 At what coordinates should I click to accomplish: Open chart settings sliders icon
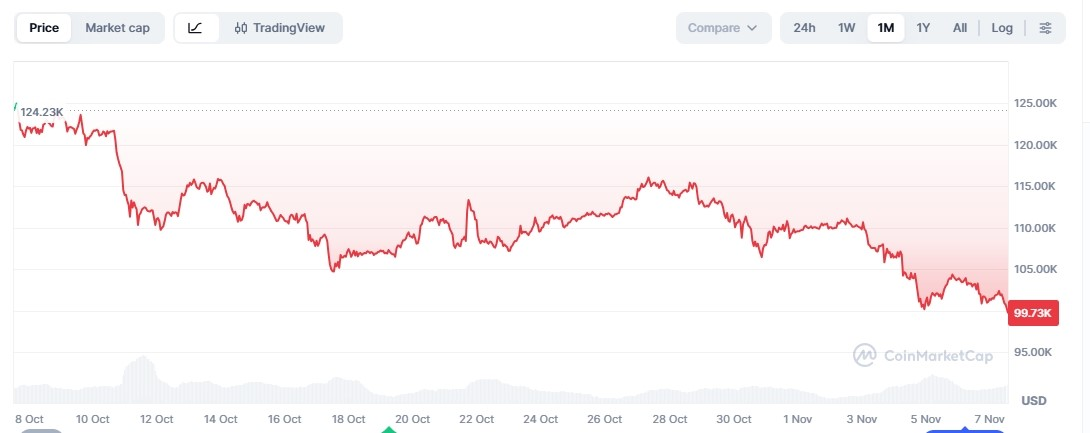(x=1046, y=28)
